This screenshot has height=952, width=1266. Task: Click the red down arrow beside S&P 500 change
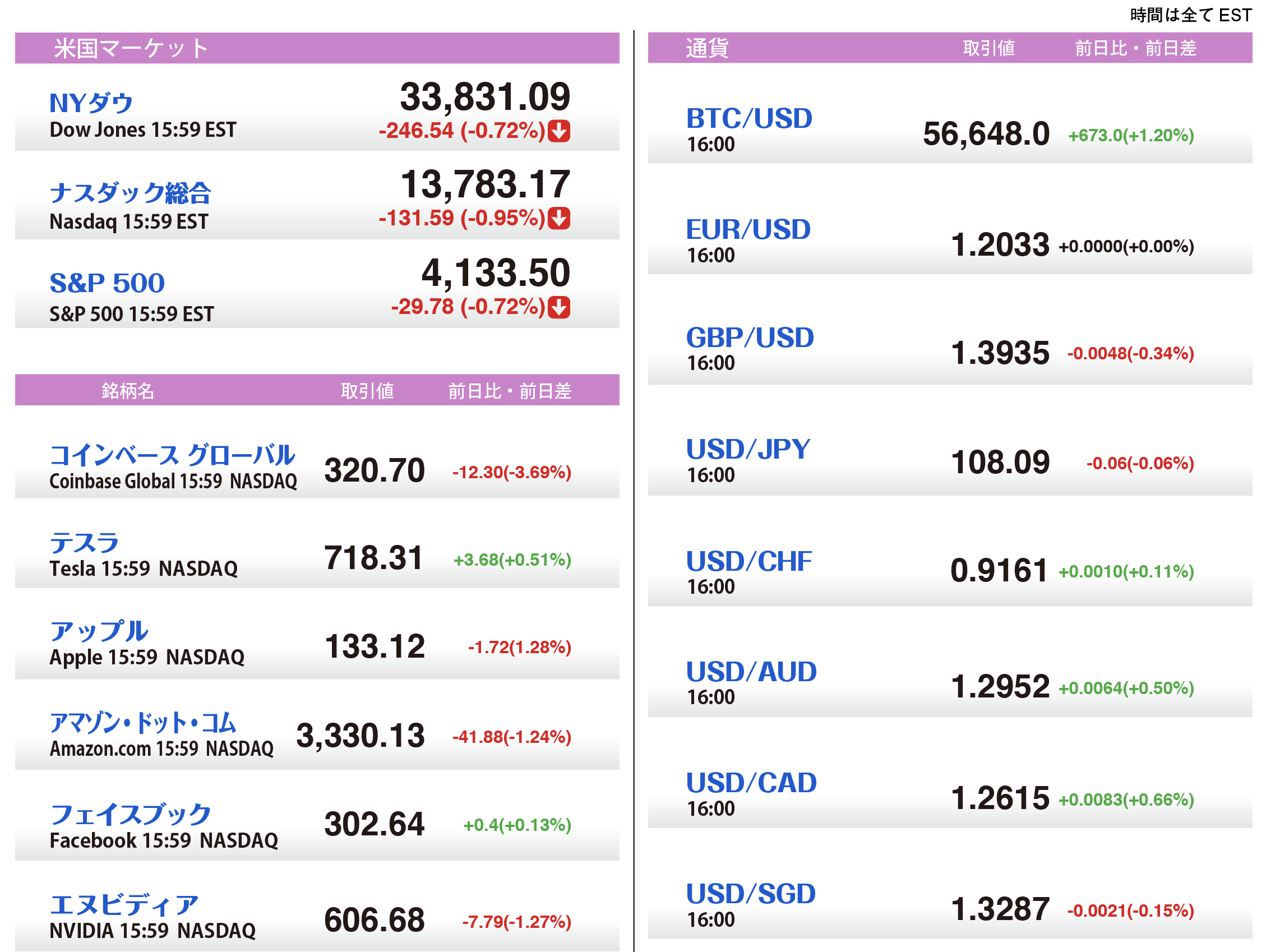click(x=558, y=307)
